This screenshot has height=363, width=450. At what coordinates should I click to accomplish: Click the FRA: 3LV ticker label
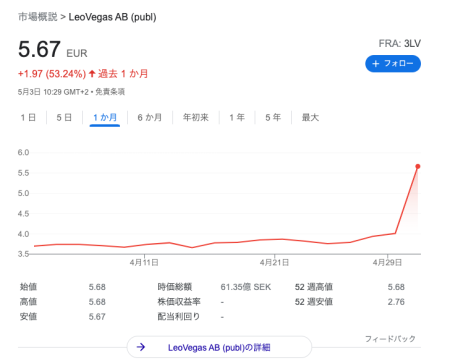(400, 43)
